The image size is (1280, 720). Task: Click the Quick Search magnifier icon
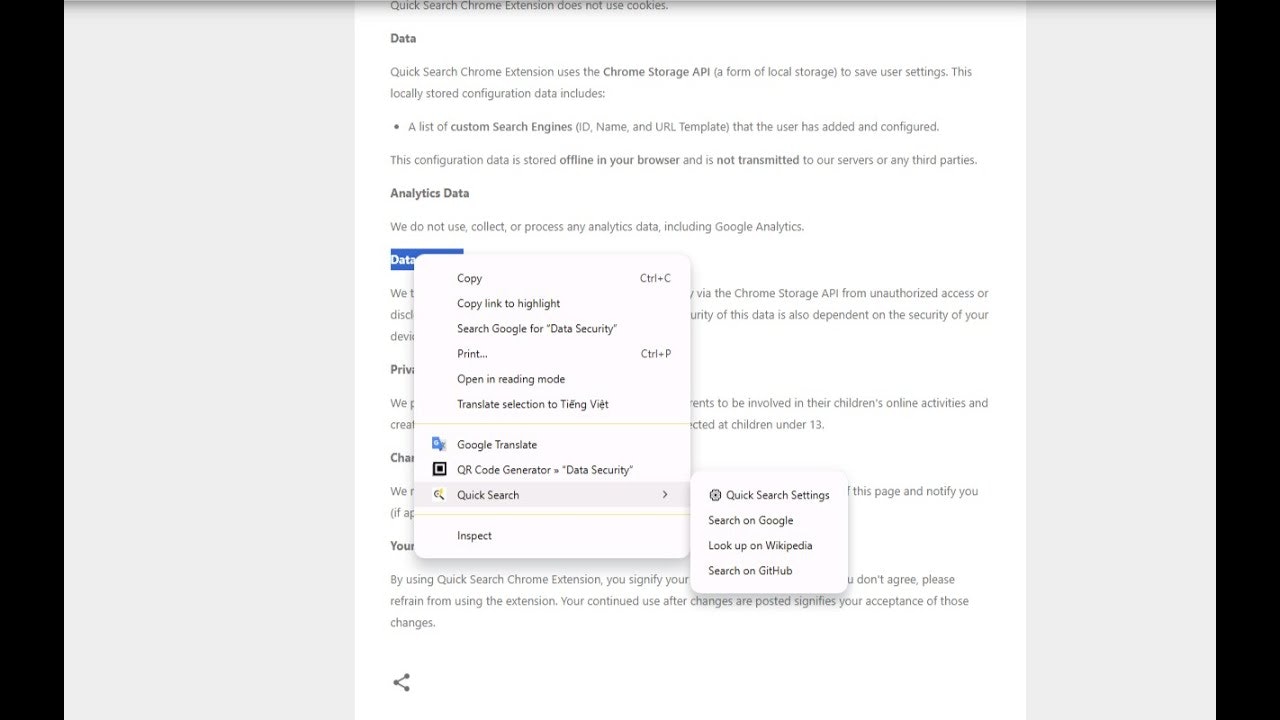click(439, 494)
